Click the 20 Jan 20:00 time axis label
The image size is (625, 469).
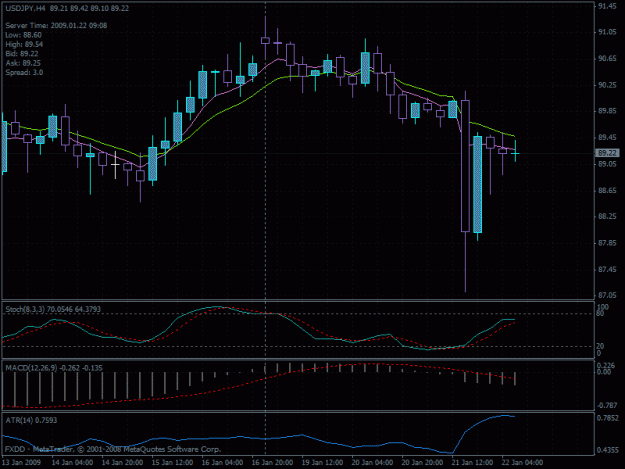click(x=422, y=462)
